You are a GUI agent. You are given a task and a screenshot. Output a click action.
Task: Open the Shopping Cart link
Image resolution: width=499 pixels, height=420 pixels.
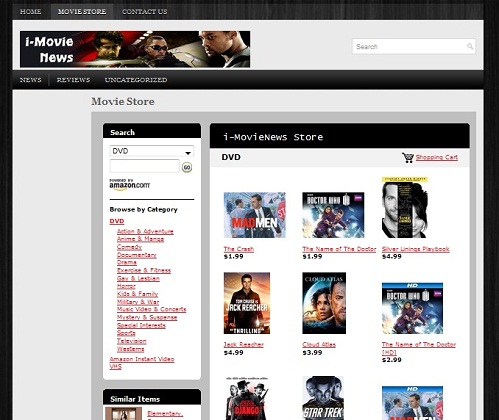click(x=437, y=157)
